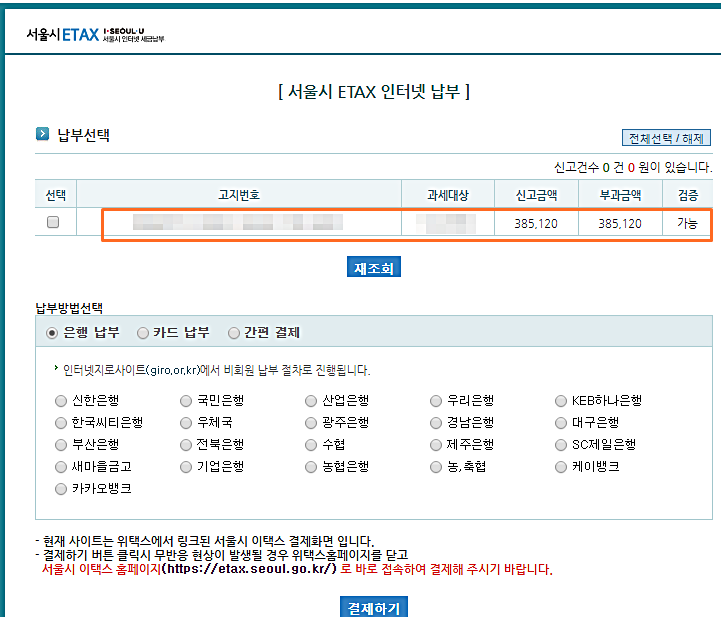This screenshot has height=617, width=721.
Task: Choose 국민은행 as the bank
Action: coord(186,401)
